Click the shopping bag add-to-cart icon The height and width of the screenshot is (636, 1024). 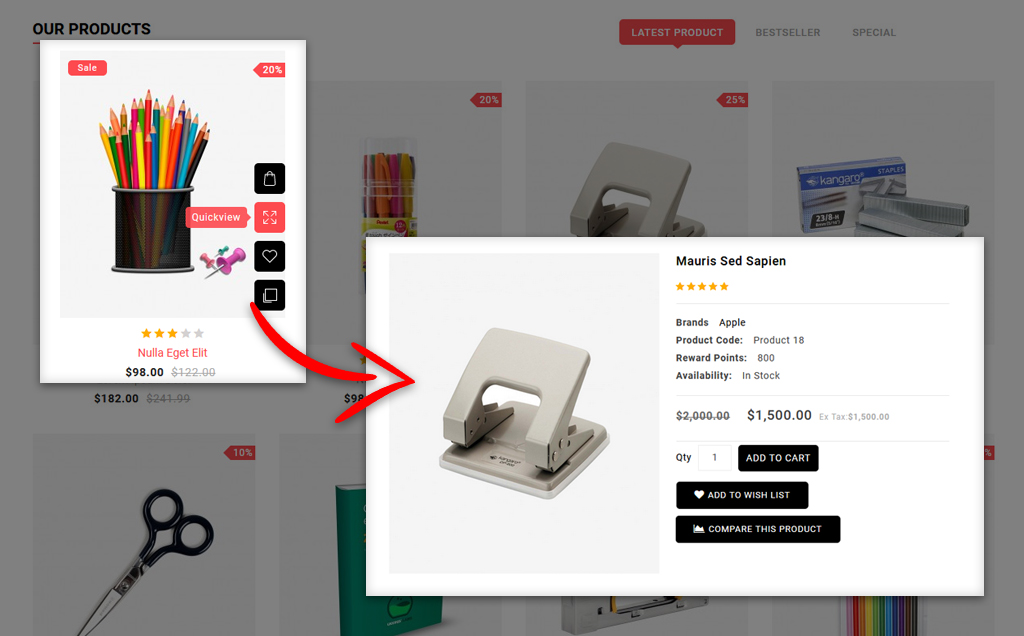point(269,178)
